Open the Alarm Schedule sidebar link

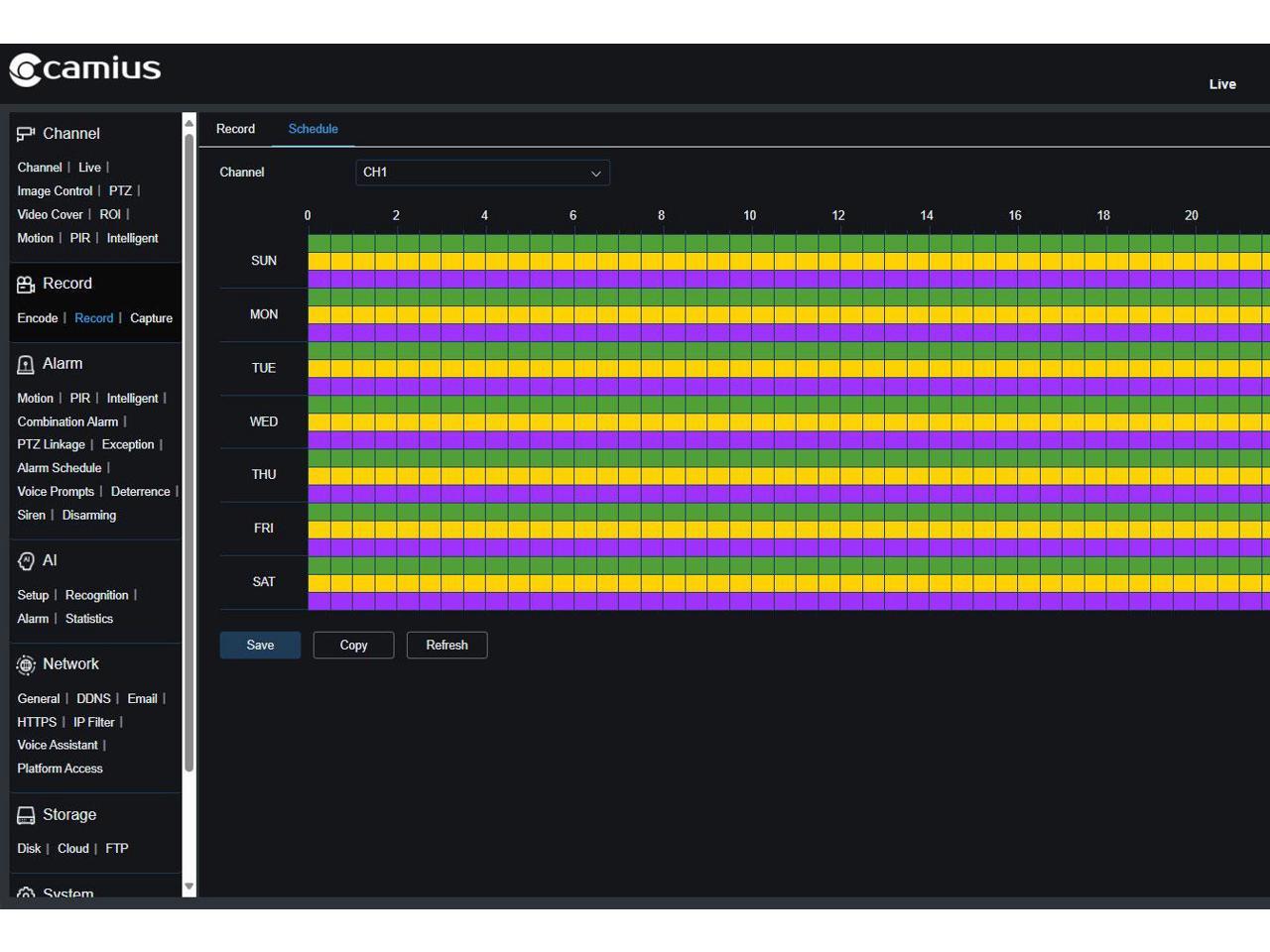pyautogui.click(x=60, y=468)
